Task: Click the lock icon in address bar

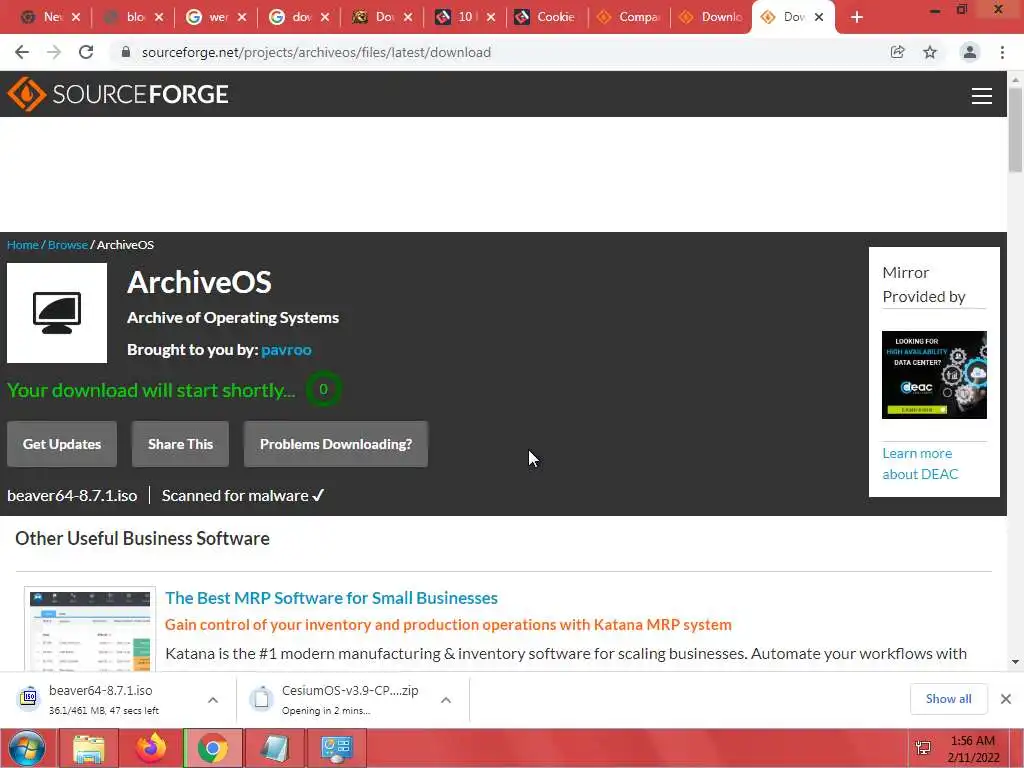Action: [126, 52]
